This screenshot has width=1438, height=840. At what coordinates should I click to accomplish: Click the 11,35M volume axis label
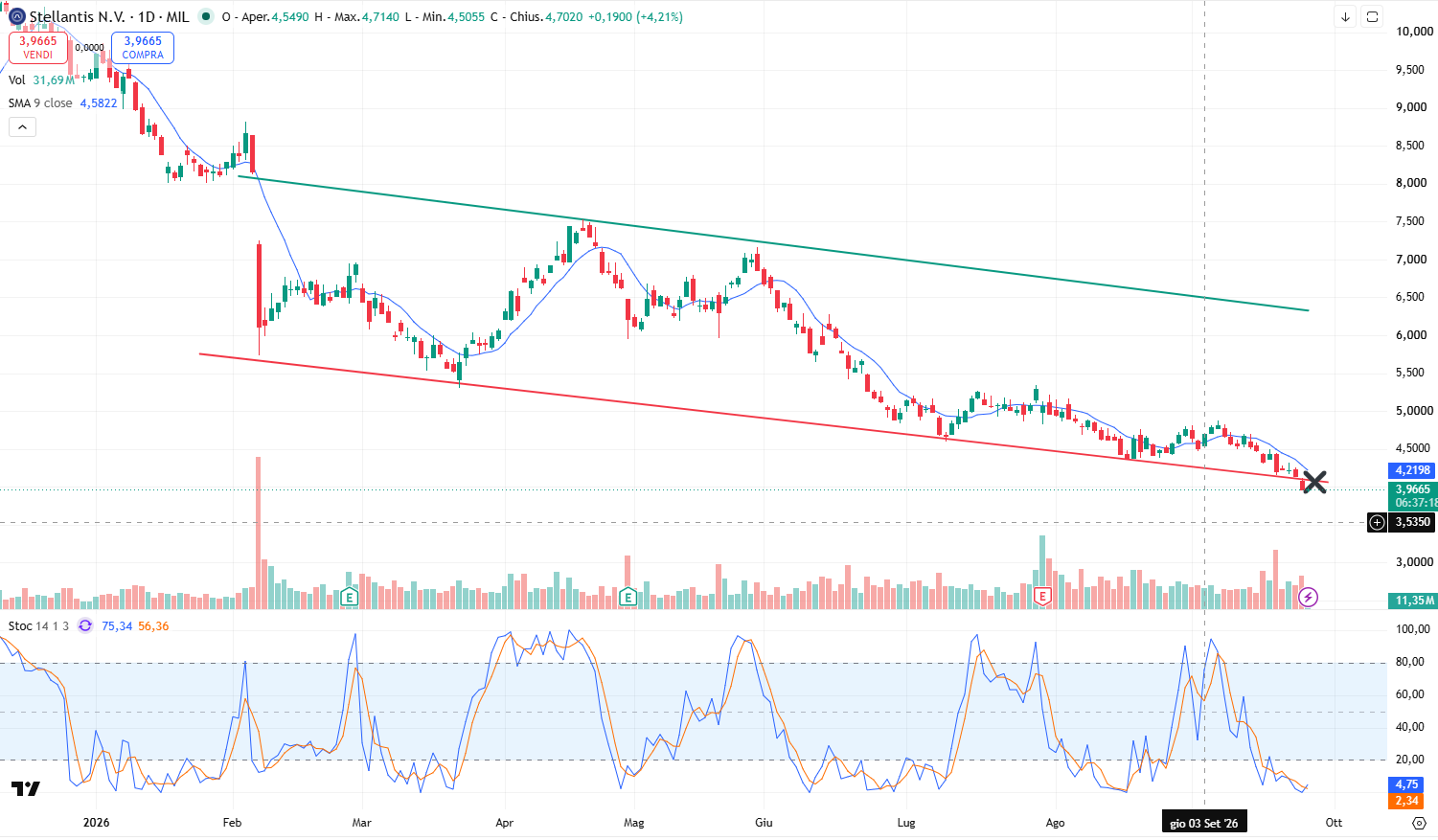click(1412, 601)
